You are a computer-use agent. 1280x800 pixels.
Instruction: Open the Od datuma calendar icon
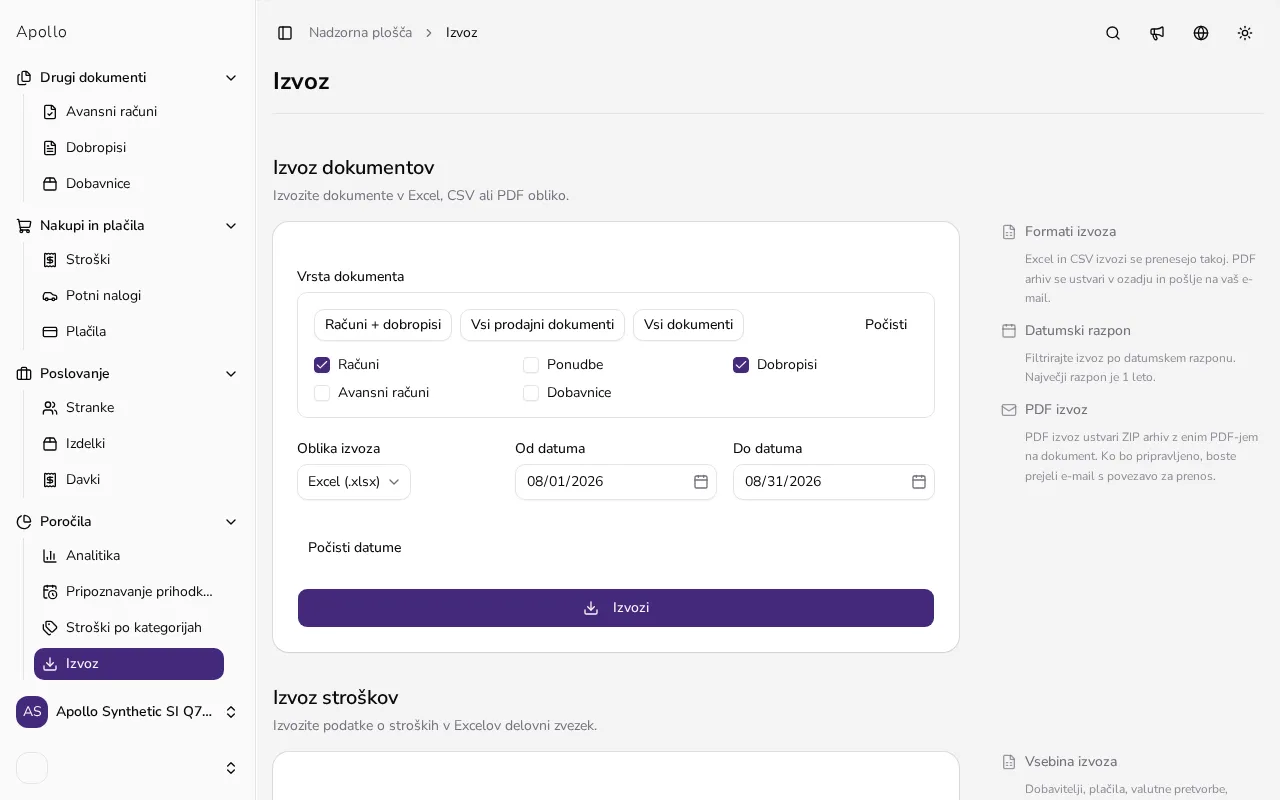coord(701,482)
